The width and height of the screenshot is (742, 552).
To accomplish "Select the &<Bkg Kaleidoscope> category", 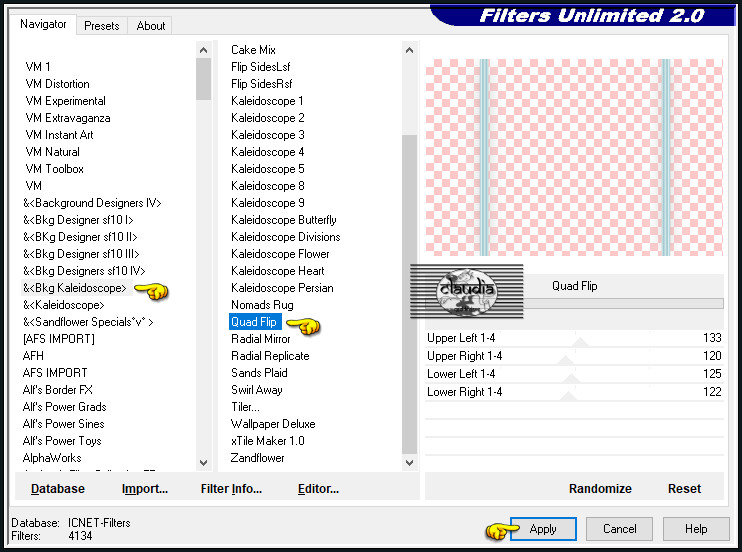I will [75, 288].
